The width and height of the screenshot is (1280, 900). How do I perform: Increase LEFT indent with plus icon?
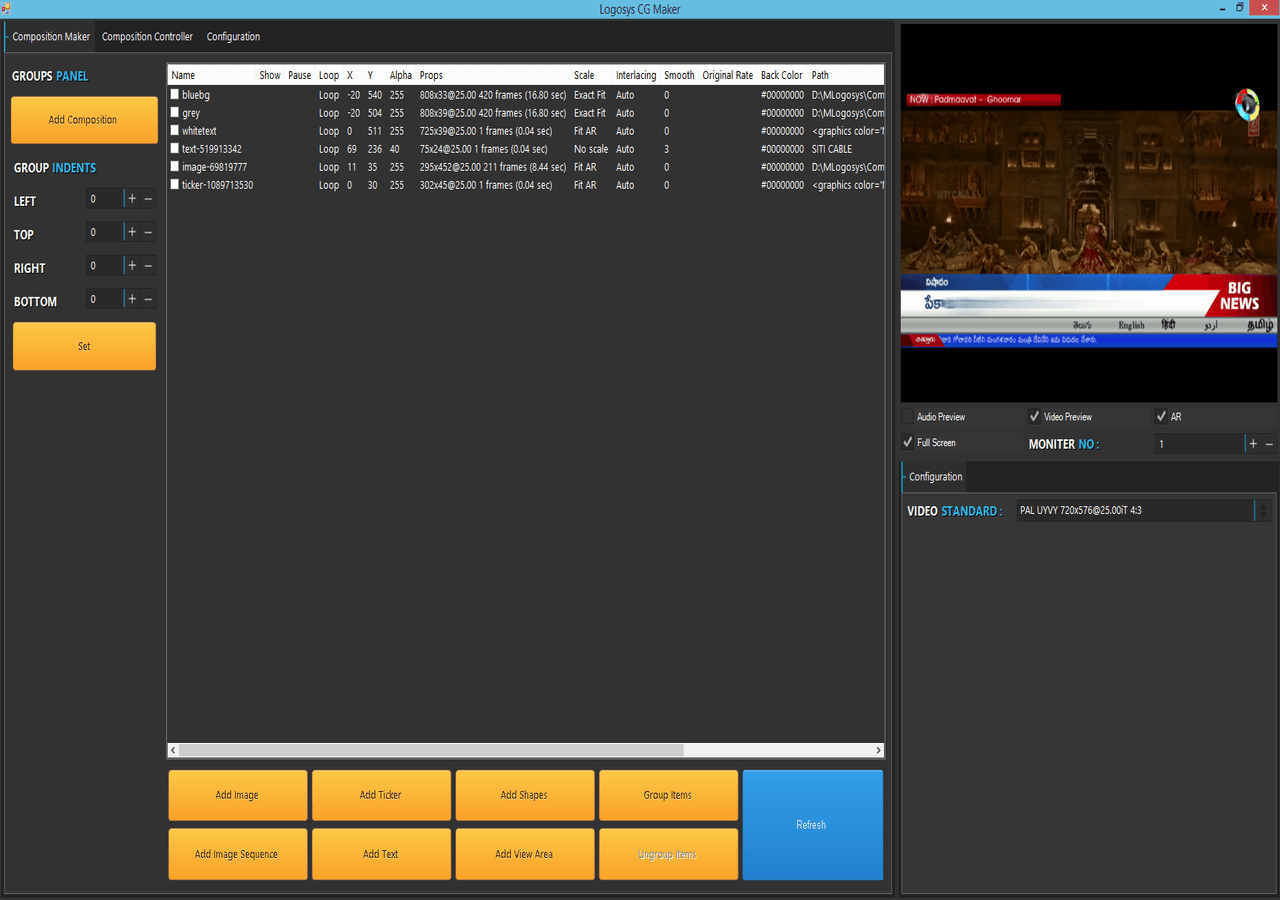pos(132,199)
